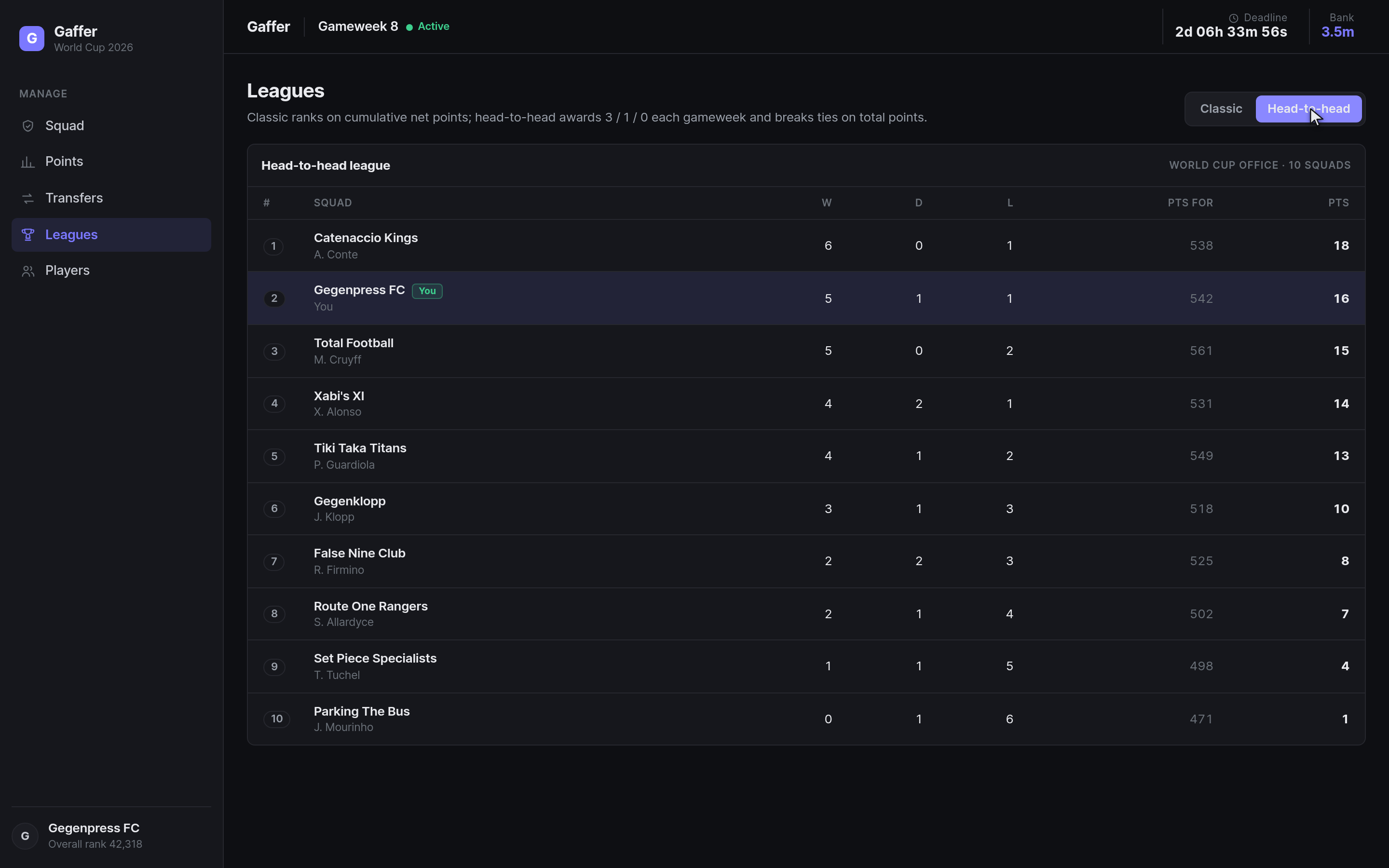The image size is (1389, 868).
Task: Switch to the Classic league view
Action: coord(1221,109)
